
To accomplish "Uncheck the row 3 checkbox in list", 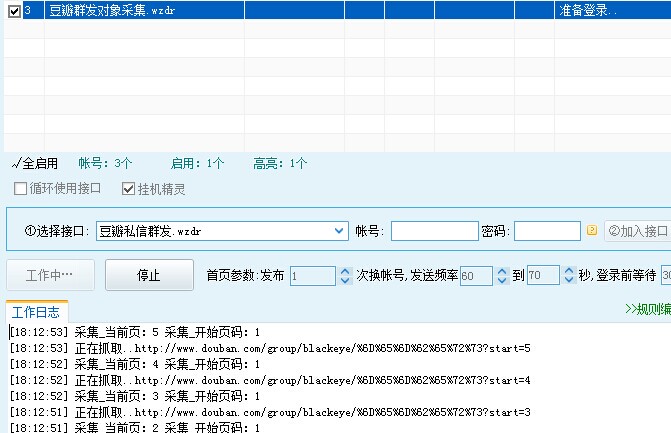I will (x=14, y=11).
